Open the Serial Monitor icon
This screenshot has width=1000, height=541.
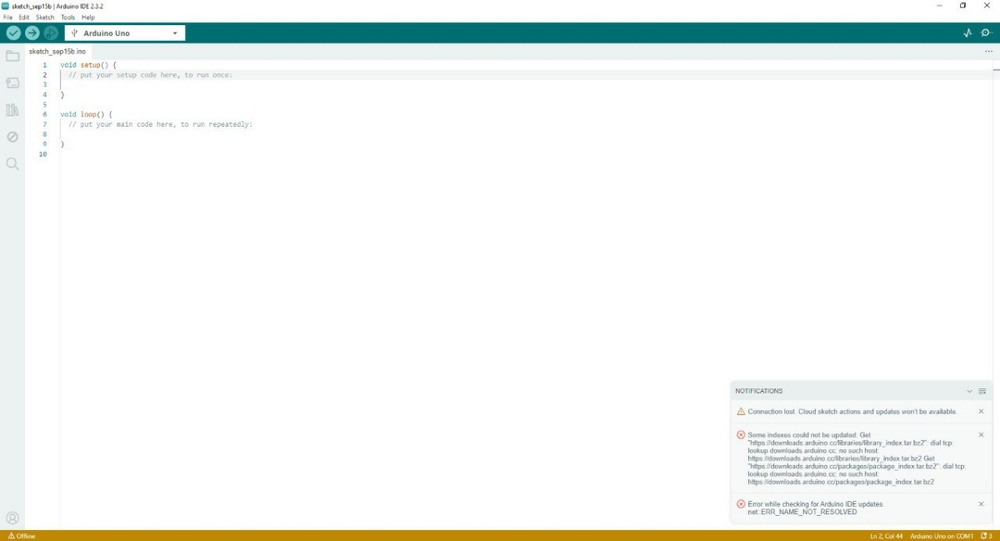pos(986,33)
